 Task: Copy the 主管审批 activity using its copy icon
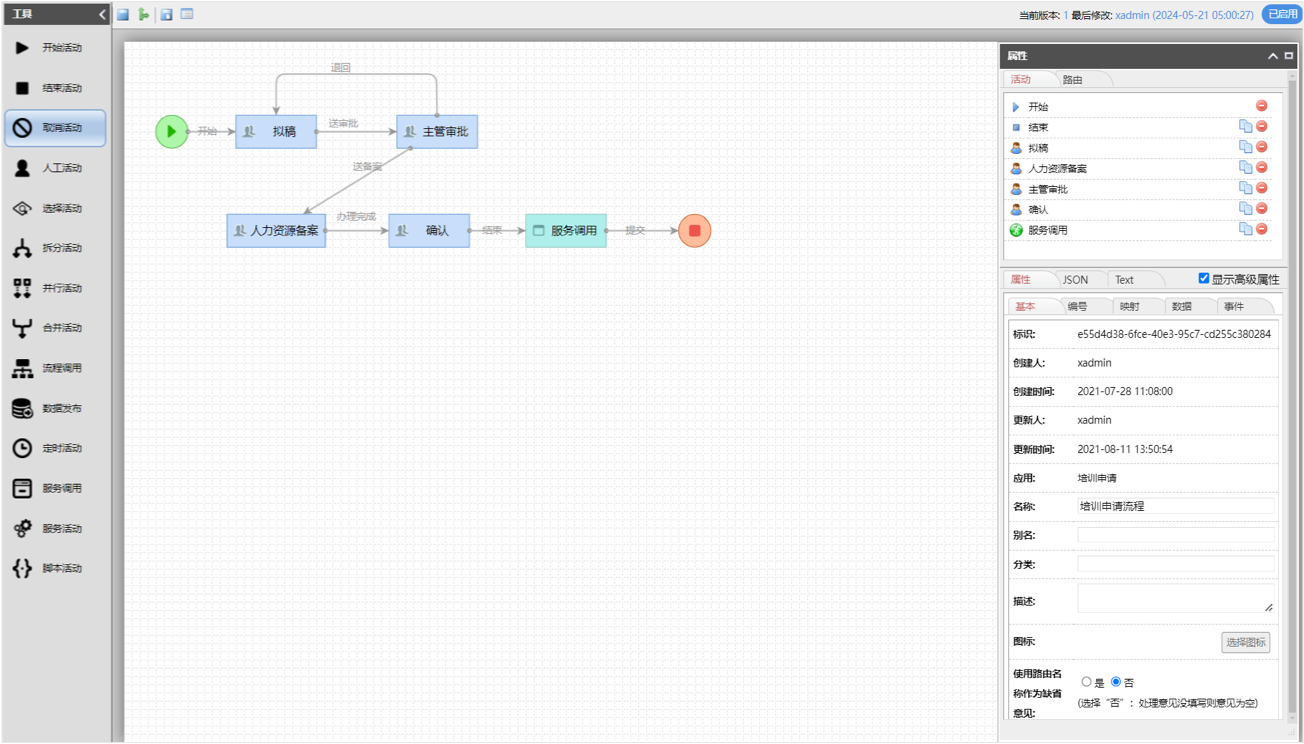[x=1245, y=188]
